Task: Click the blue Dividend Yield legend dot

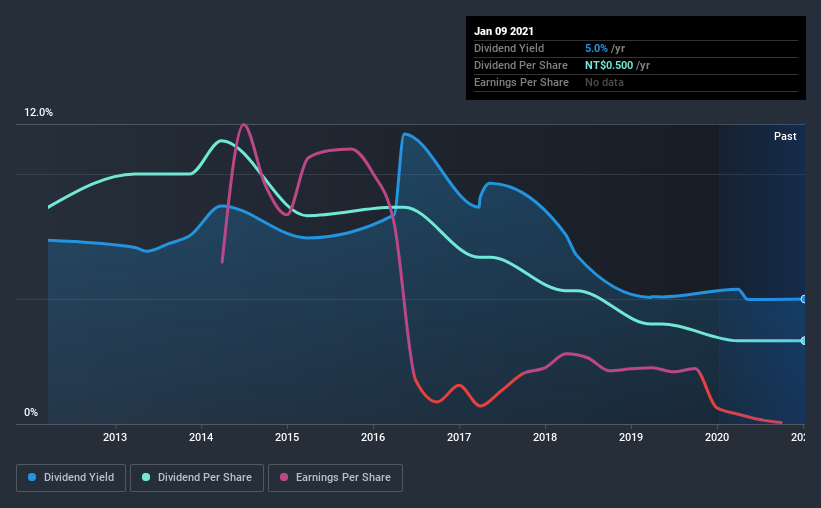Action: click(32, 477)
